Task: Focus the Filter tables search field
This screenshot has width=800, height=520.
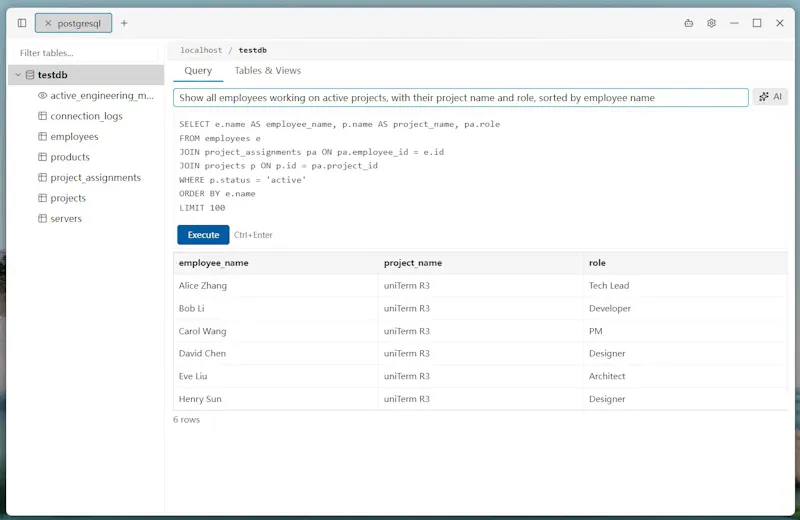Action: (87, 53)
